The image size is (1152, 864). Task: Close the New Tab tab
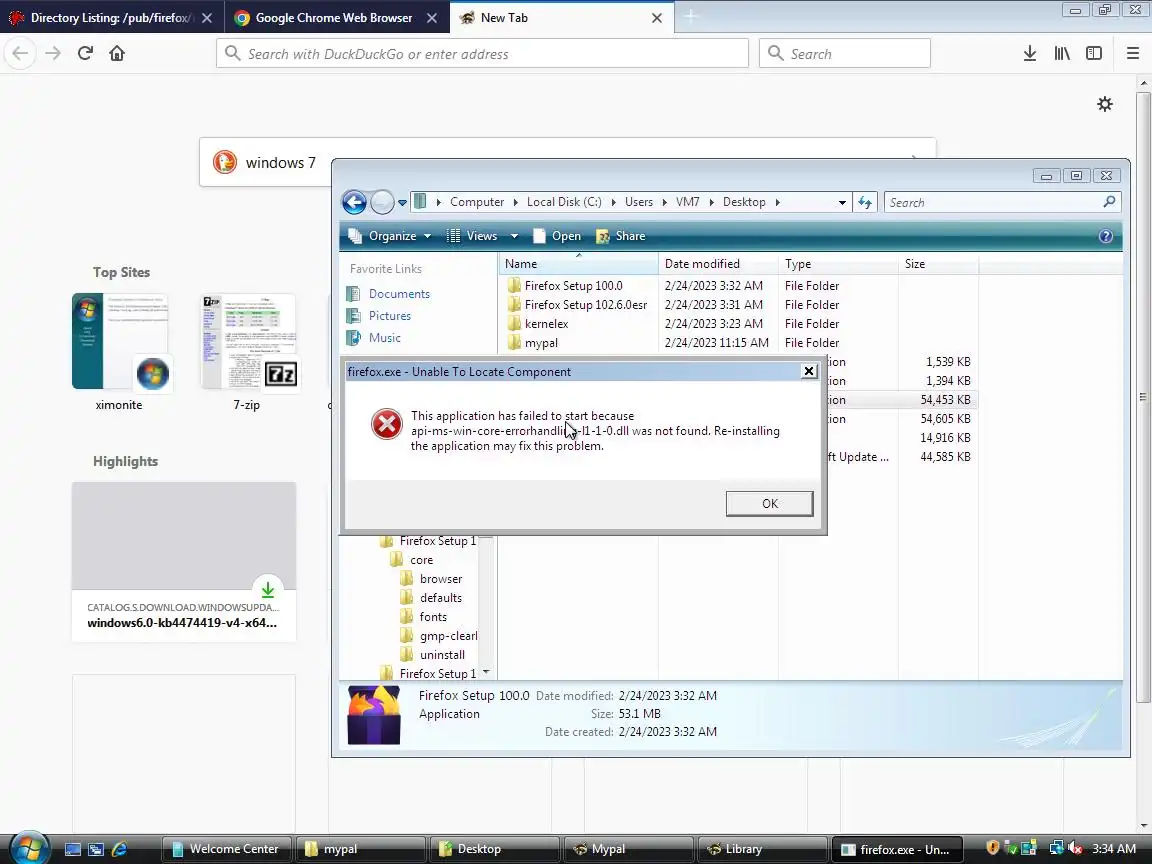pyautogui.click(x=657, y=18)
